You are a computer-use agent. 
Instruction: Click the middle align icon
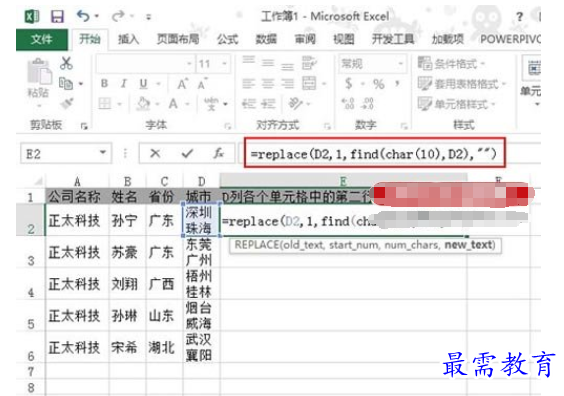pos(268,63)
